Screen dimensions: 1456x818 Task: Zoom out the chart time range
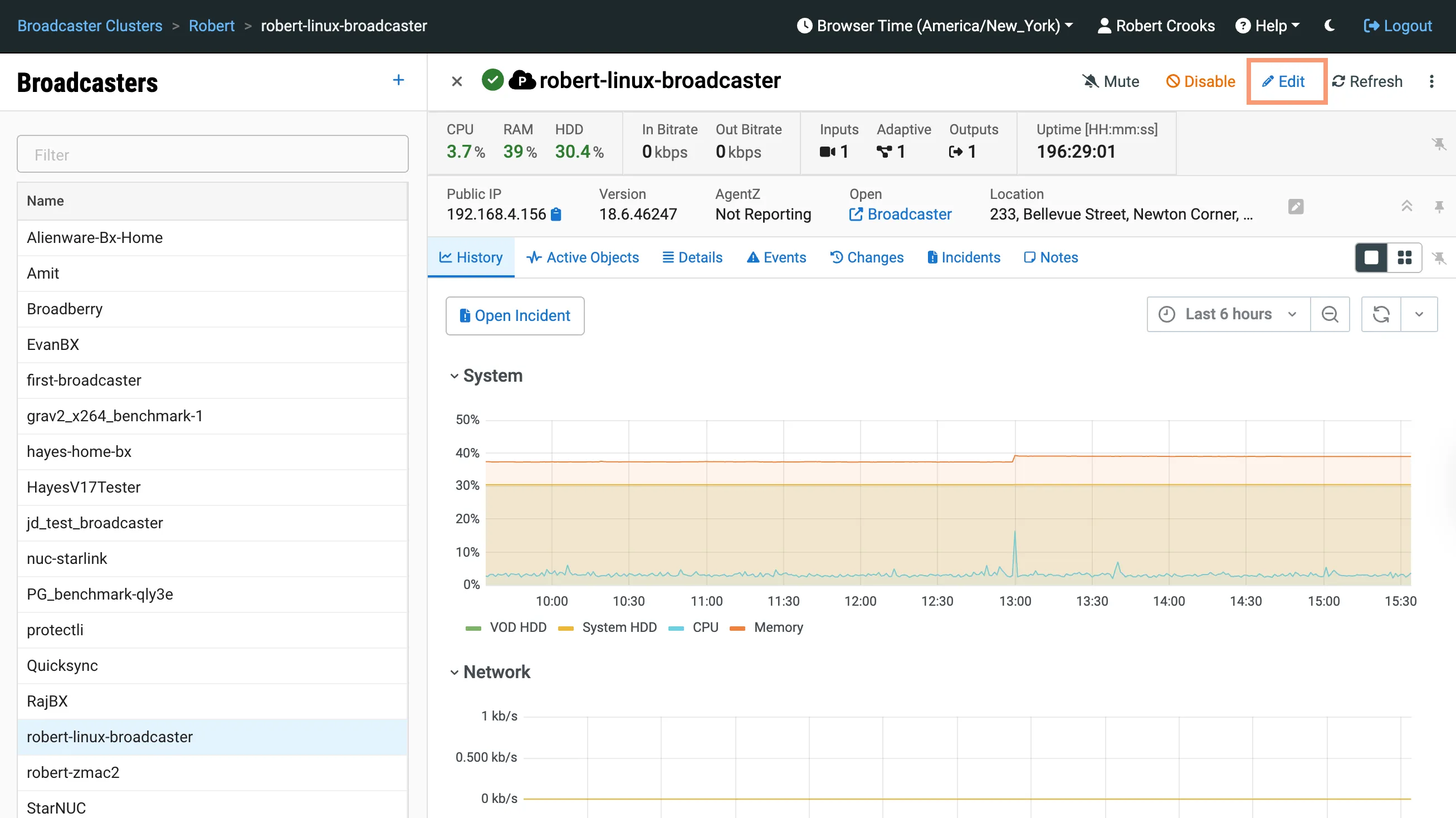click(1330, 314)
